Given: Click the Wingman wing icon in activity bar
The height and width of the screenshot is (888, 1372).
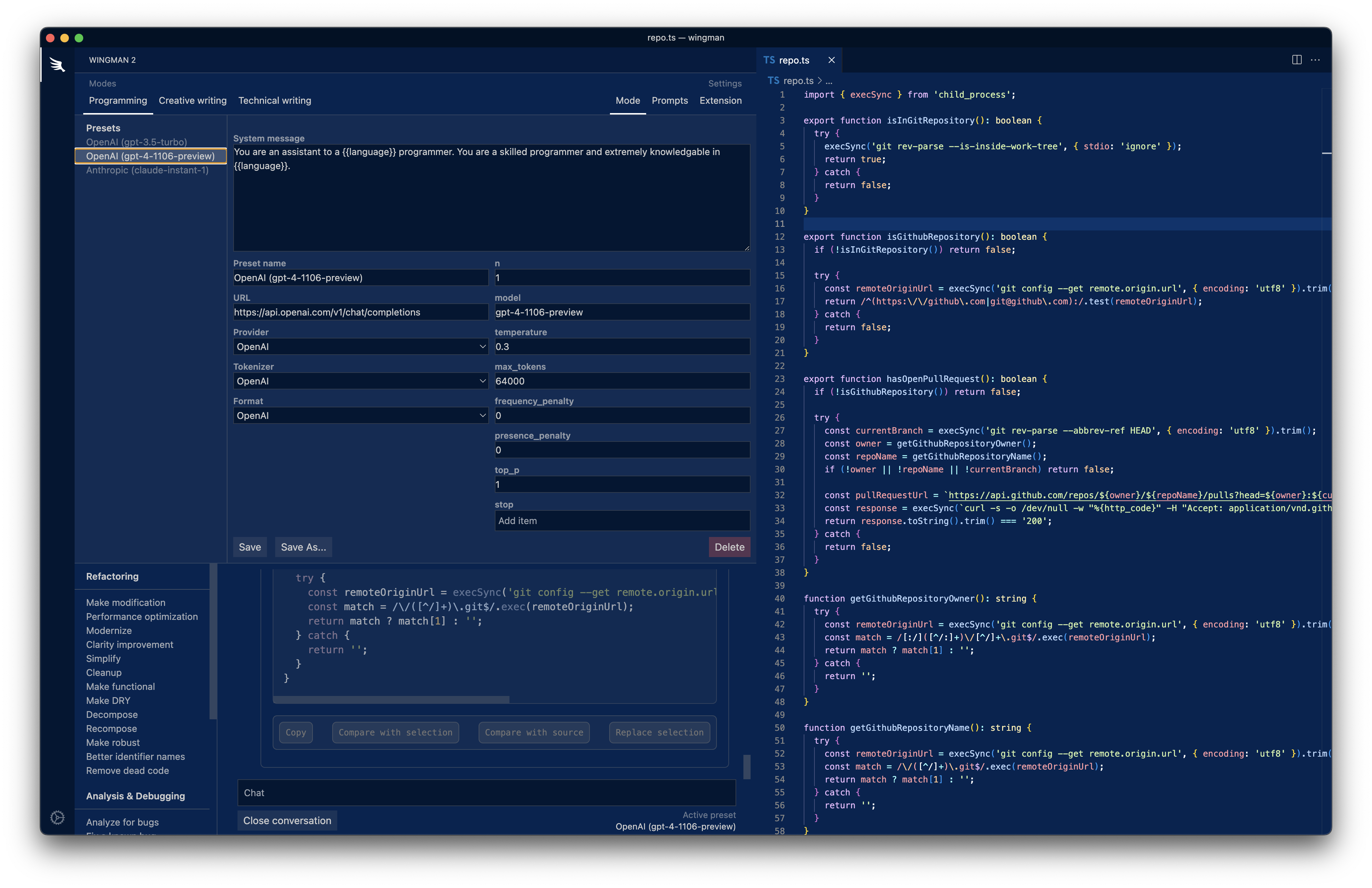Looking at the screenshot, I should click(57, 65).
